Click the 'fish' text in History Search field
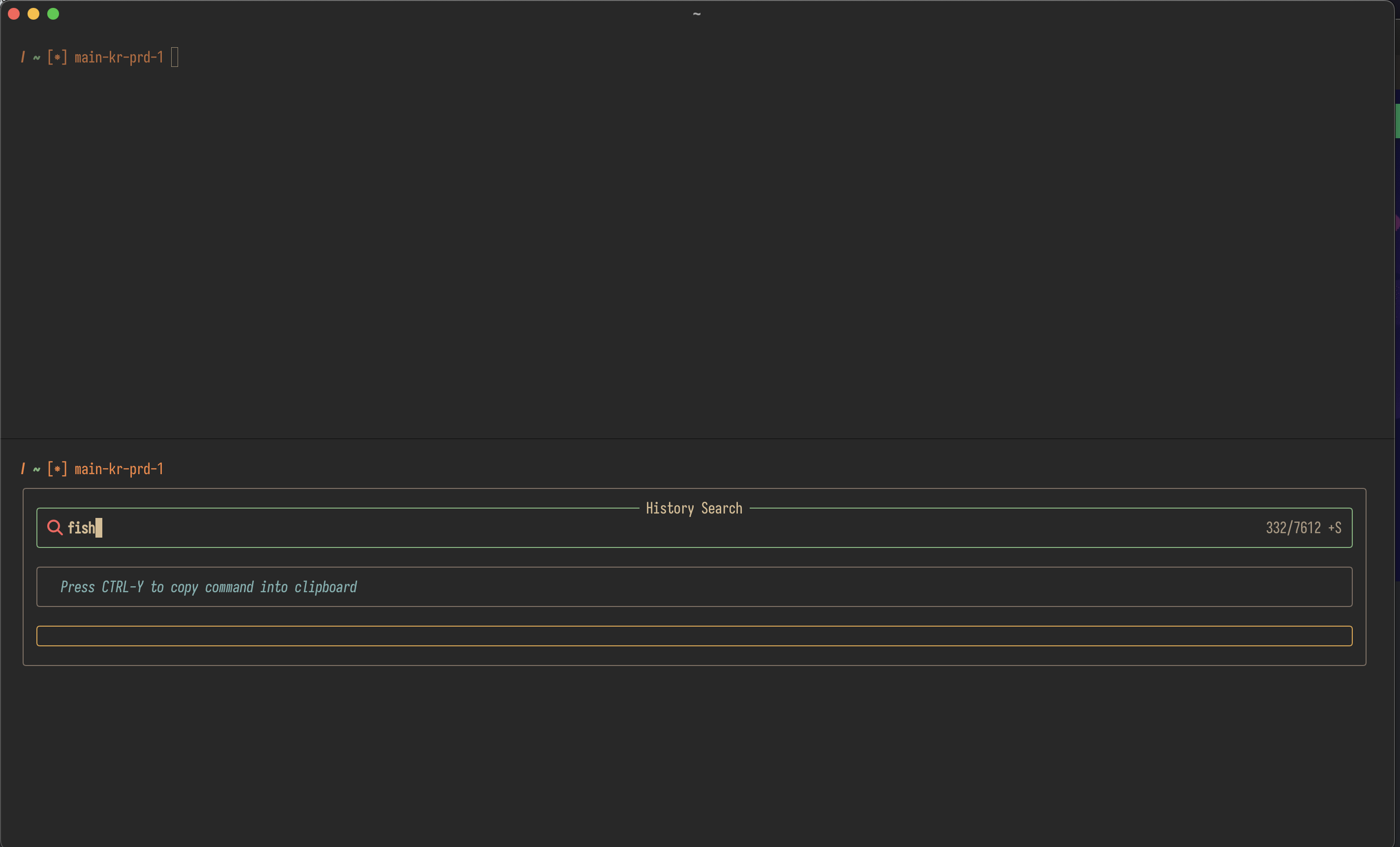This screenshot has height=847, width=1400. (x=81, y=528)
